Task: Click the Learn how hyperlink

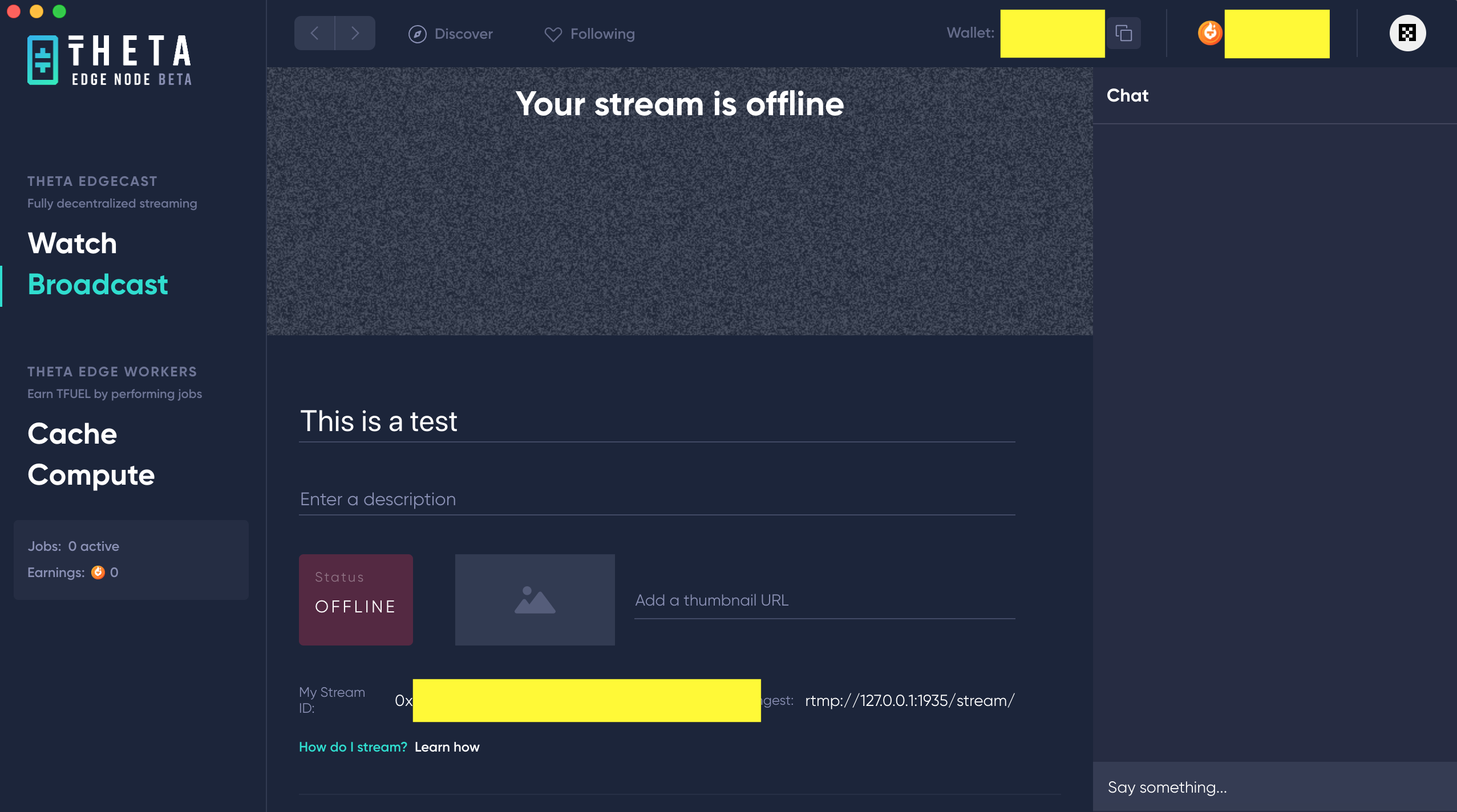Action: click(447, 746)
